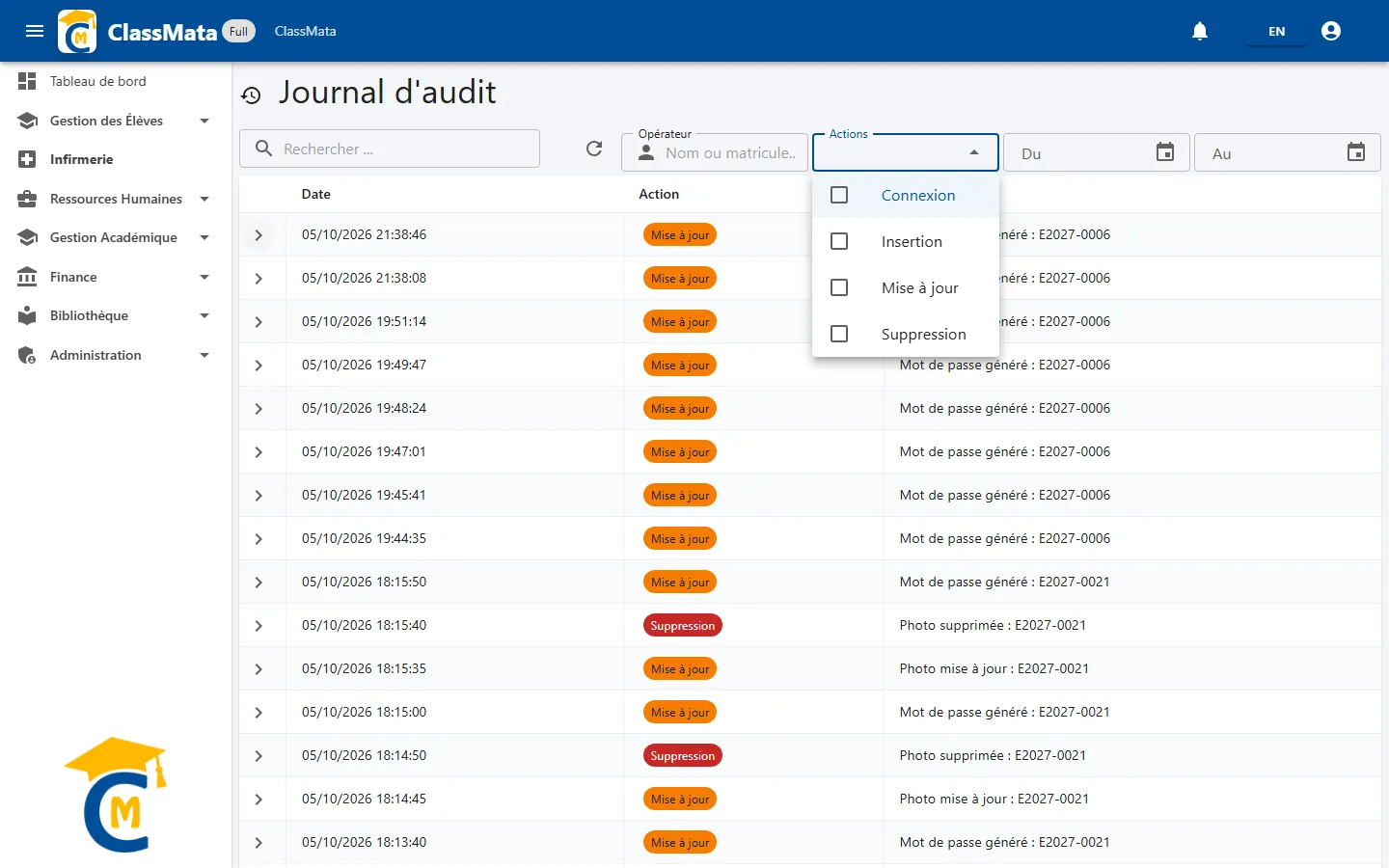Click the Bibliothèque sidebar icon

(x=27, y=315)
